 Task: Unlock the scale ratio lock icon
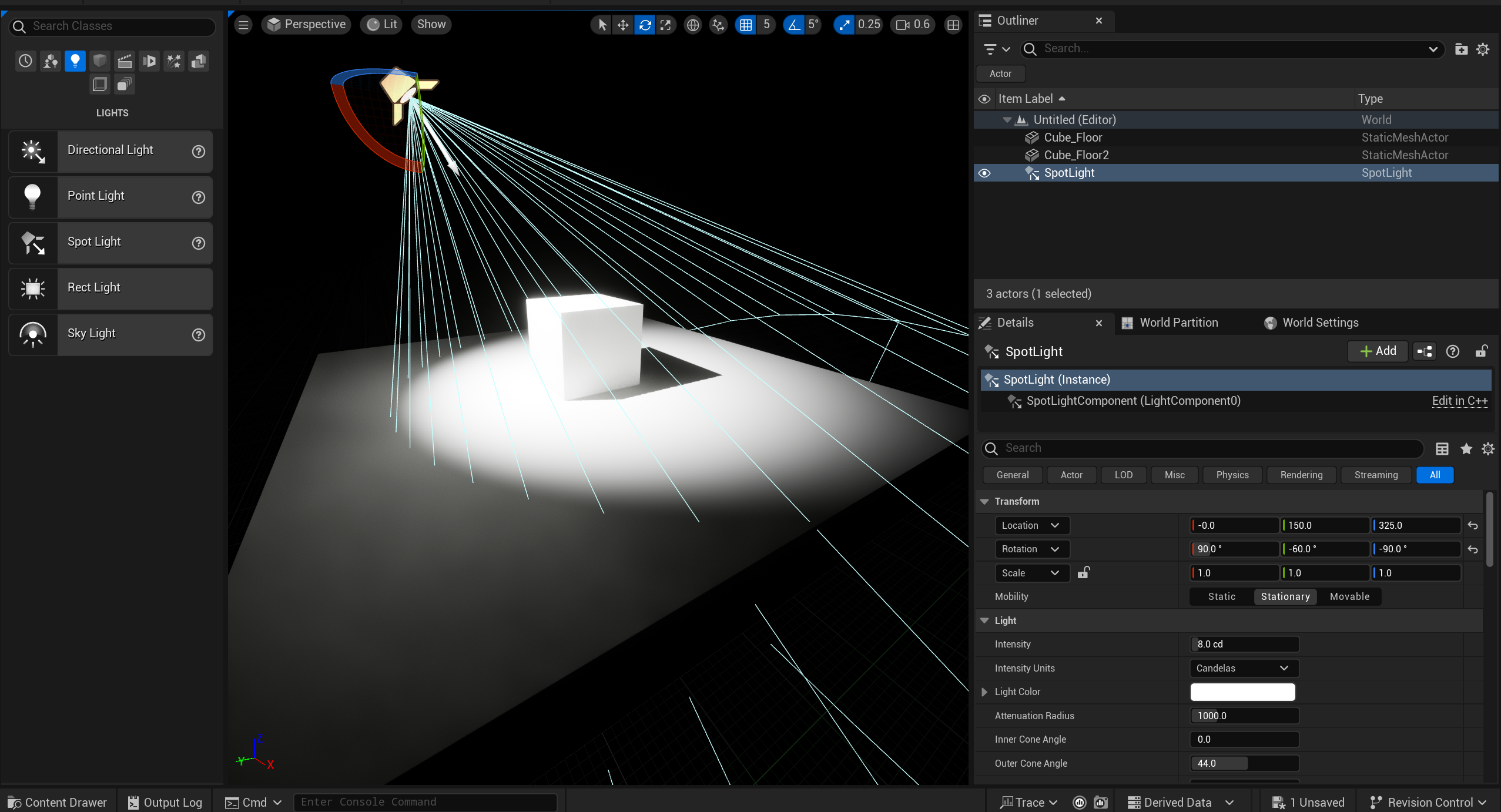point(1084,572)
